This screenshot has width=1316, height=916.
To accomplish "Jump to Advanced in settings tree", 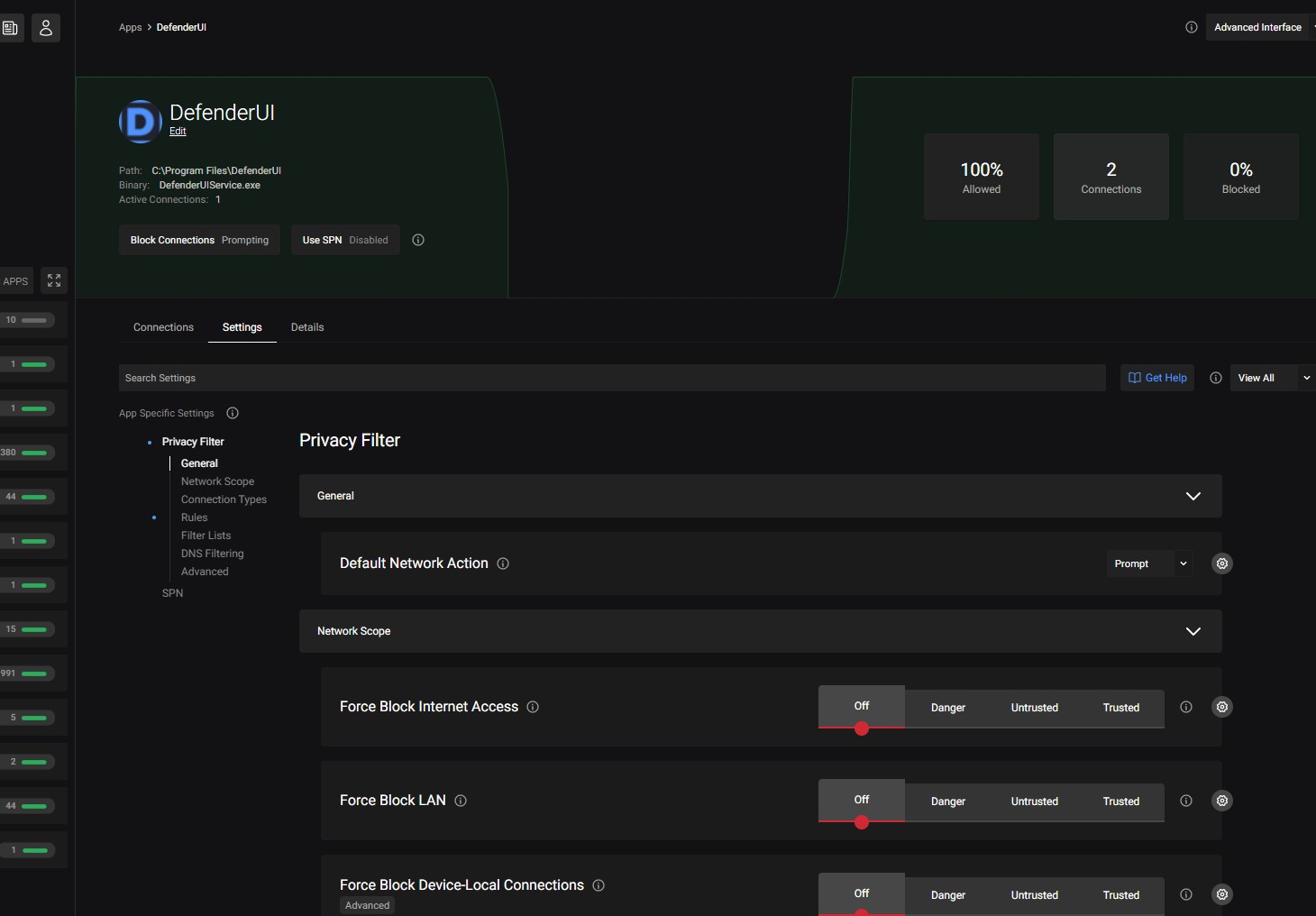I will pos(205,572).
